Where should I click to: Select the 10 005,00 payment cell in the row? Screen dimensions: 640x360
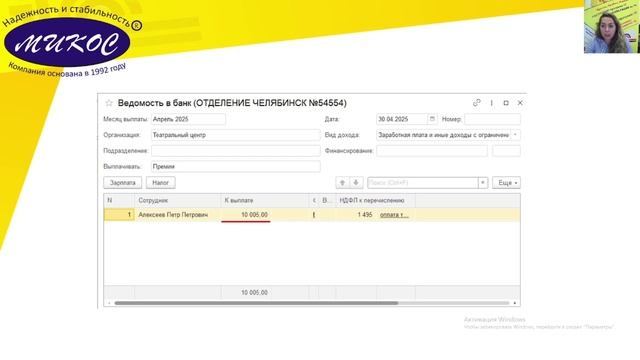[x=265, y=215]
